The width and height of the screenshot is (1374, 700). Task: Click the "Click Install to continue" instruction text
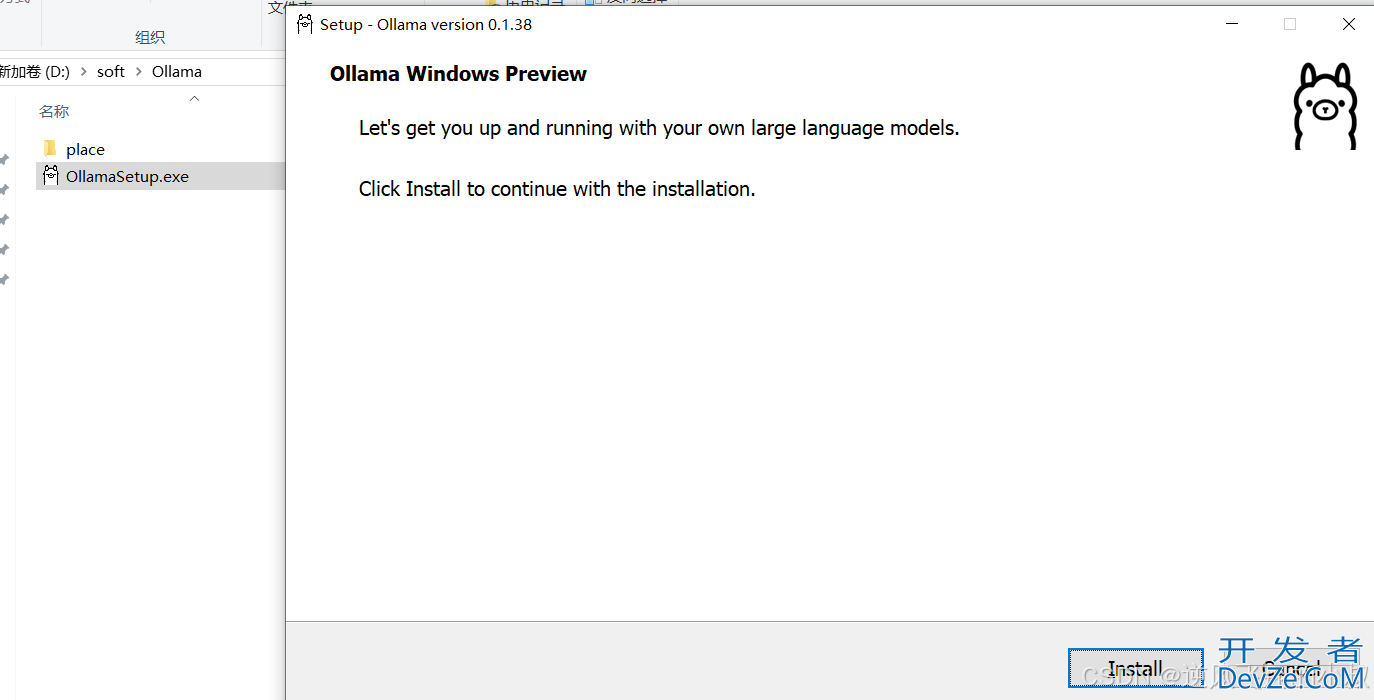(x=557, y=189)
